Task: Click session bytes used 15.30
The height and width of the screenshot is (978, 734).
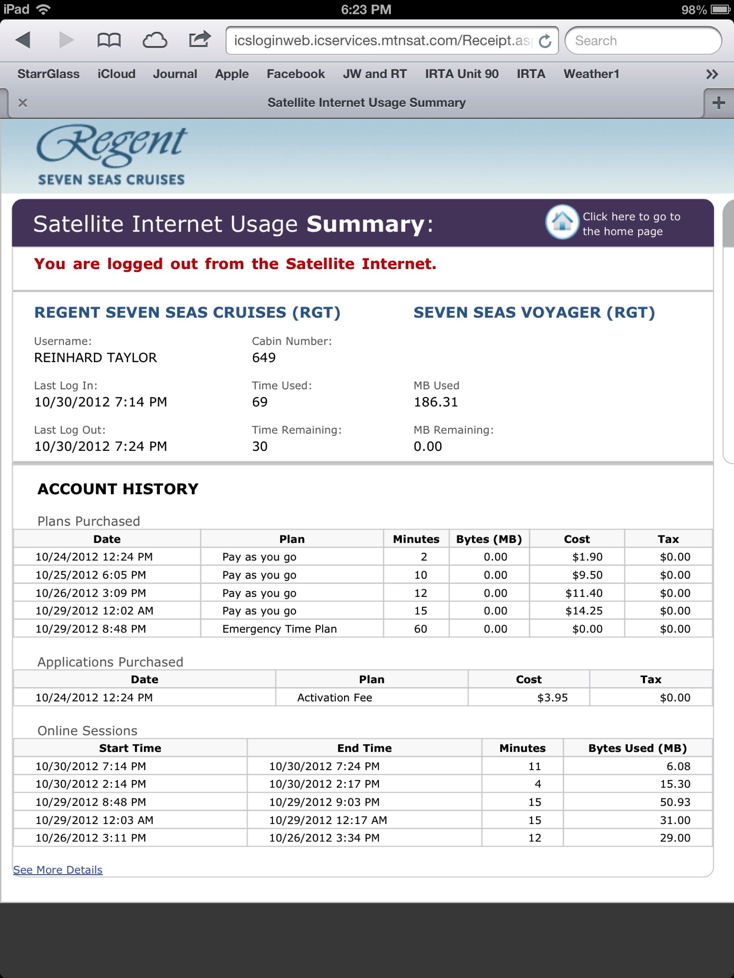Action: pos(675,783)
